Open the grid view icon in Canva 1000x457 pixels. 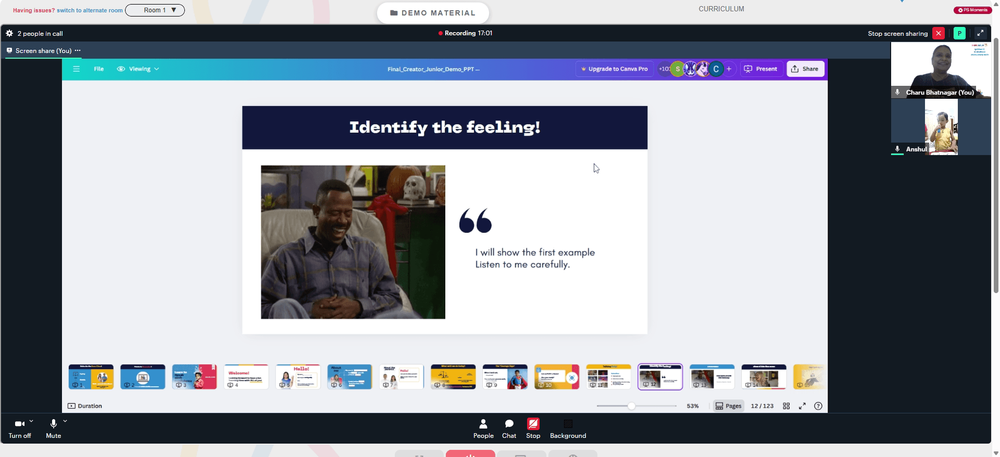(786, 406)
